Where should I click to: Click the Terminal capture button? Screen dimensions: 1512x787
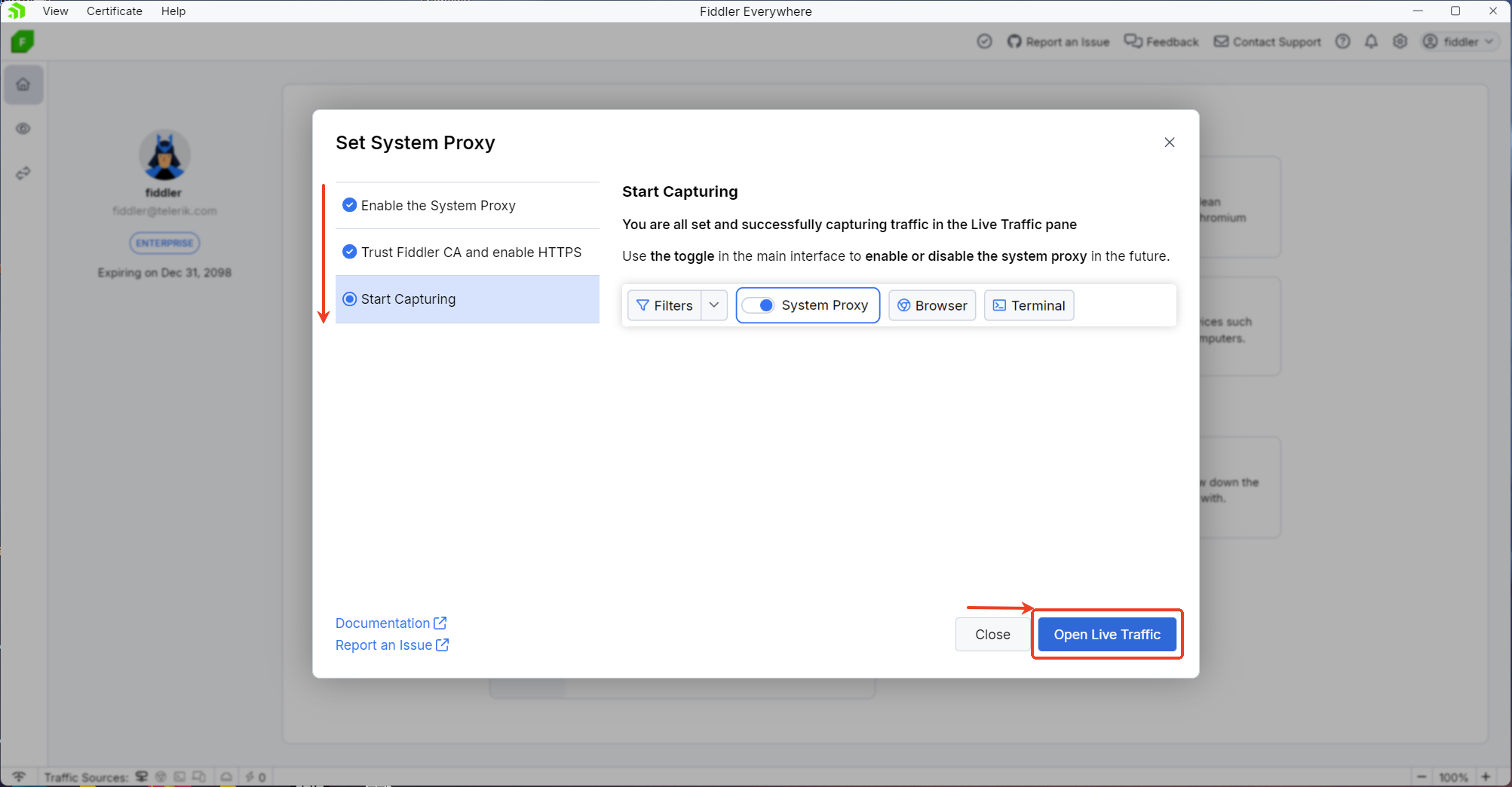coord(1029,305)
